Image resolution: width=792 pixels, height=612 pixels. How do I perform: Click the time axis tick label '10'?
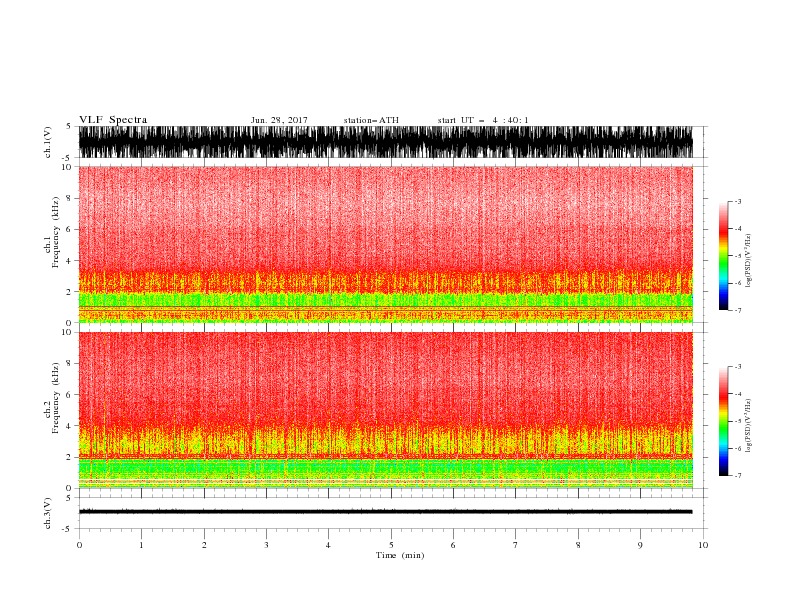click(703, 545)
